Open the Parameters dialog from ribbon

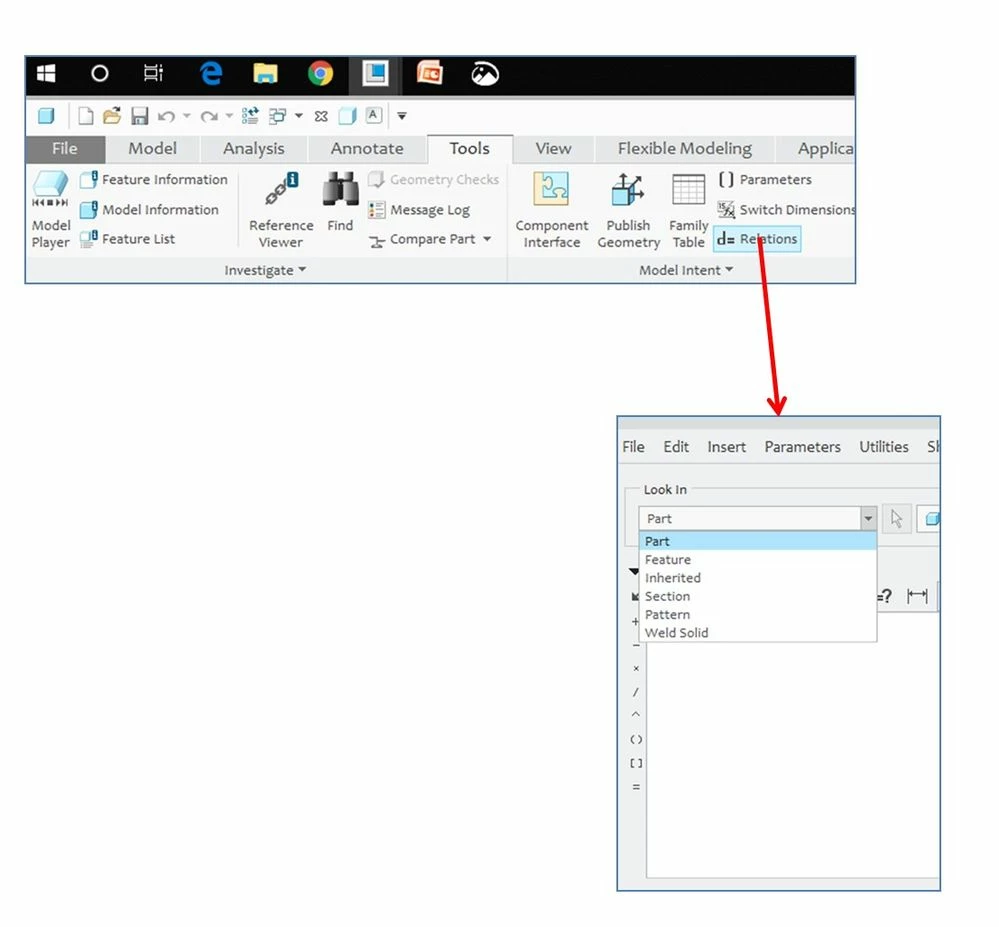pos(765,180)
